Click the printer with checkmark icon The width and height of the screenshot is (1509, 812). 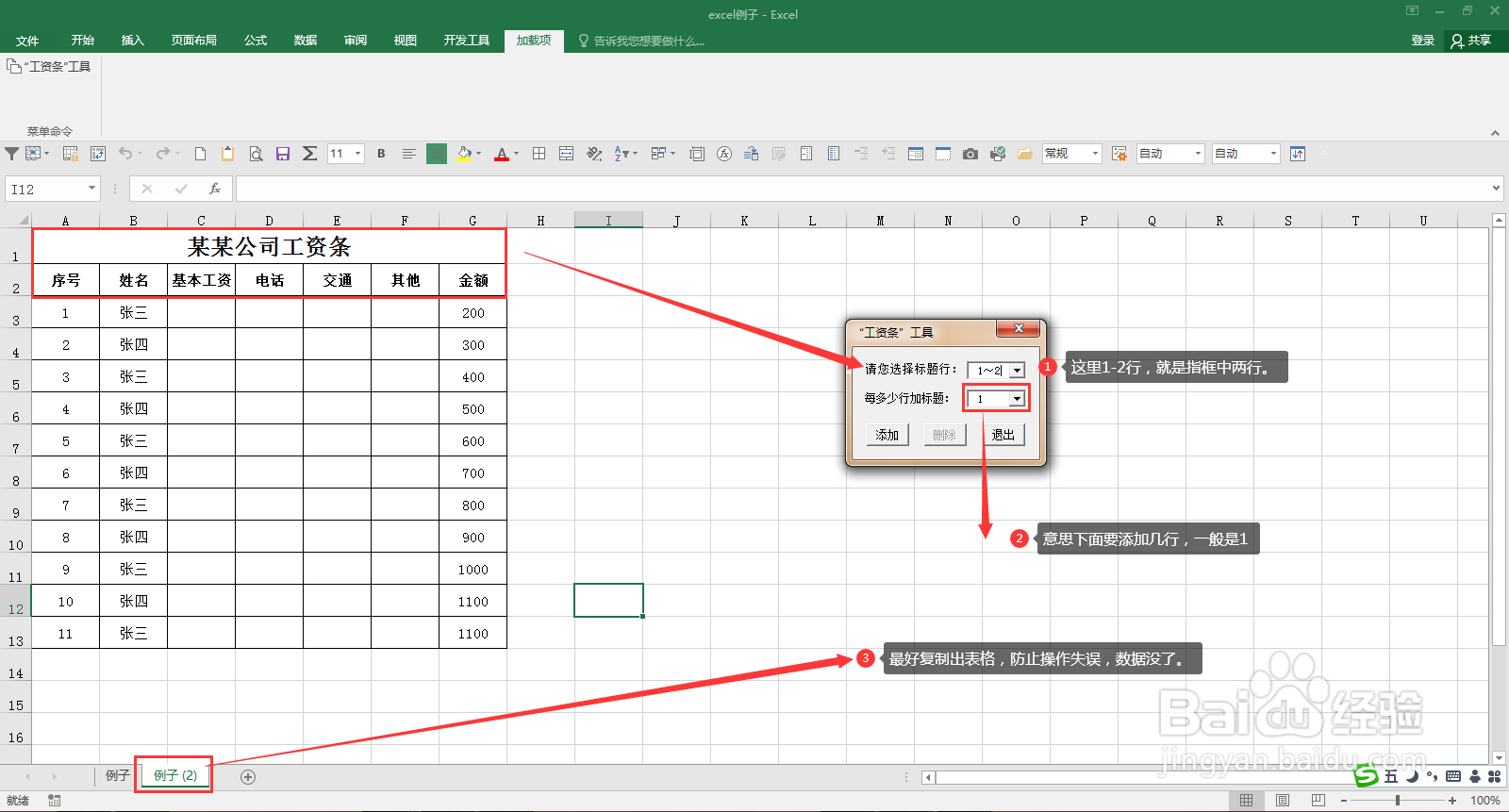(998, 154)
